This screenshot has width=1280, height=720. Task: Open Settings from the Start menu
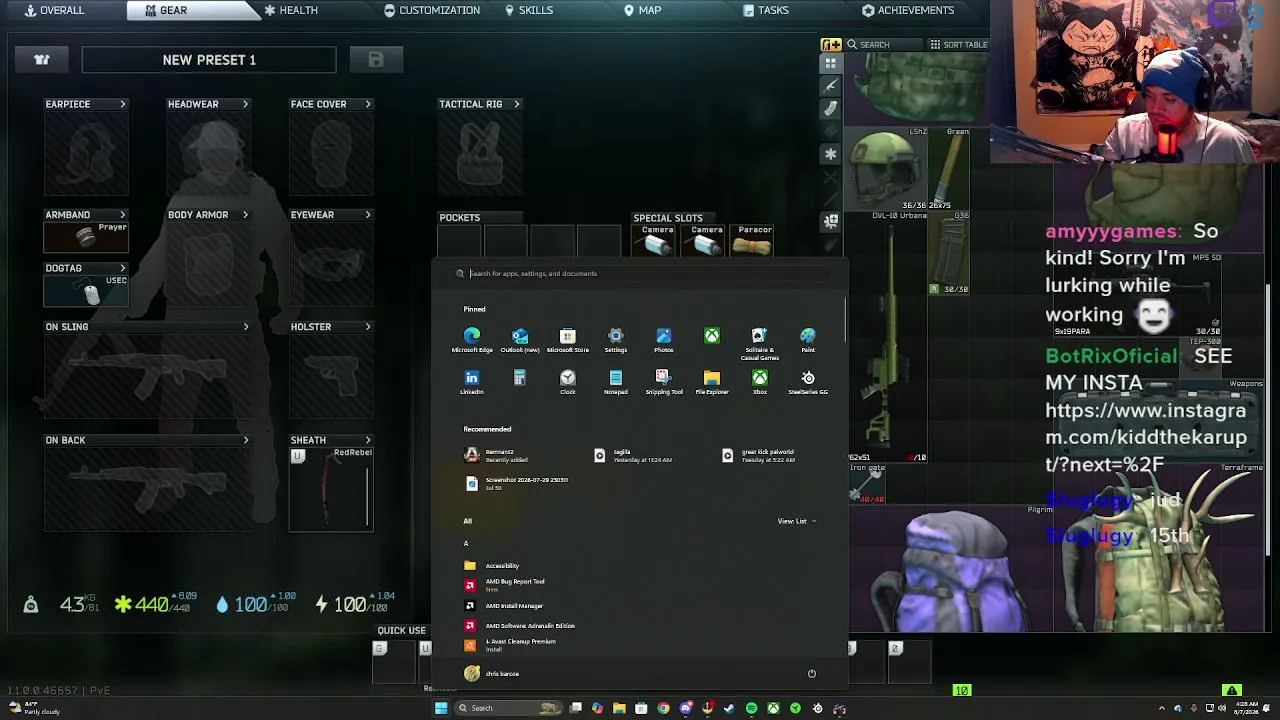[616, 340]
